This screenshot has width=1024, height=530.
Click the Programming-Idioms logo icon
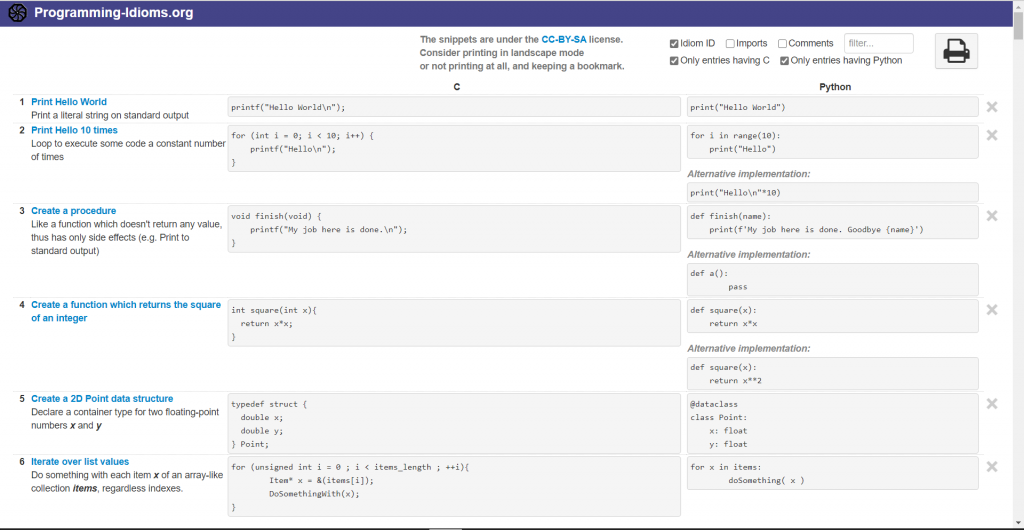tap(17, 14)
